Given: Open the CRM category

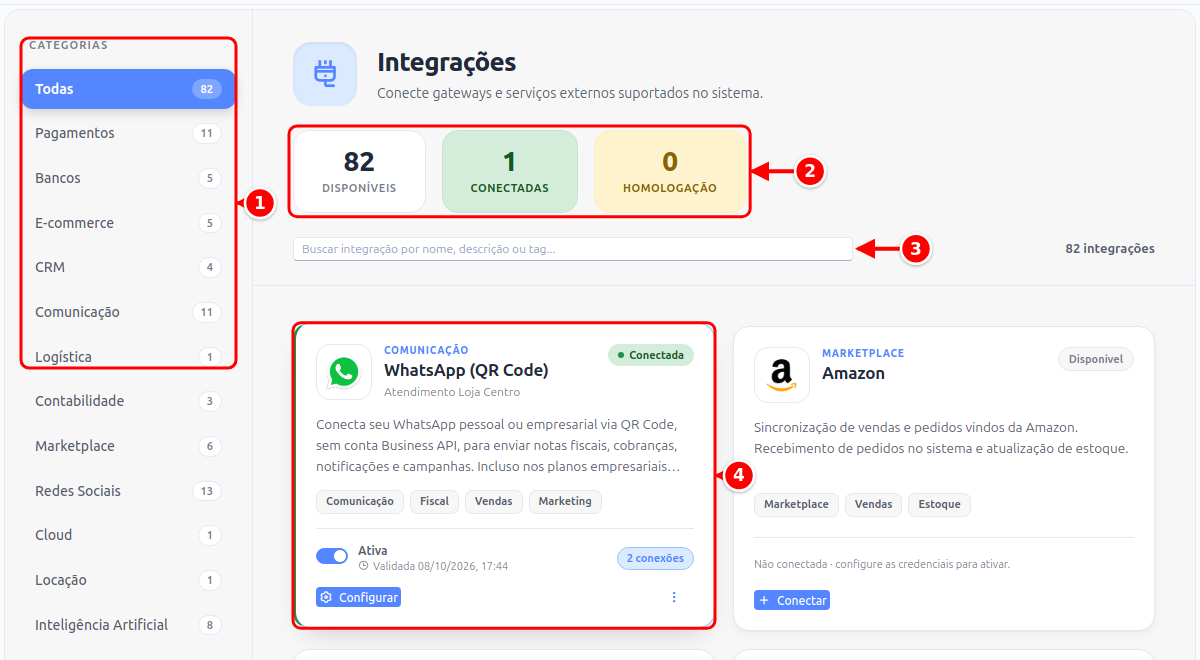Looking at the screenshot, I should (128, 267).
